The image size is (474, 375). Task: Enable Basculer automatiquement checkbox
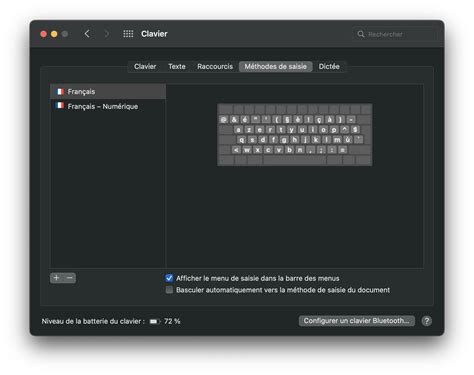169,290
